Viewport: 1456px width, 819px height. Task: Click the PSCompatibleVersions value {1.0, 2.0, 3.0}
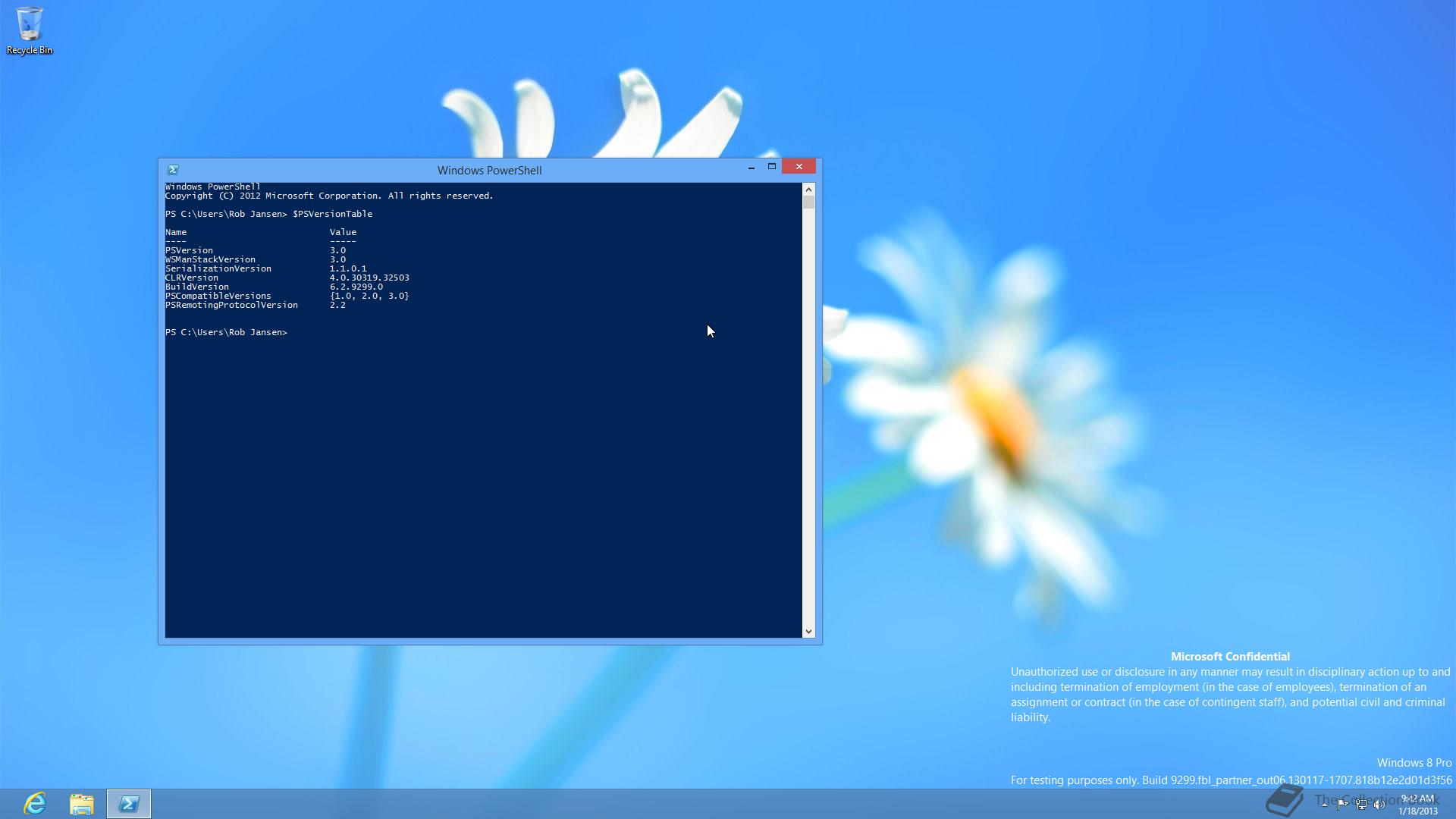(x=369, y=297)
